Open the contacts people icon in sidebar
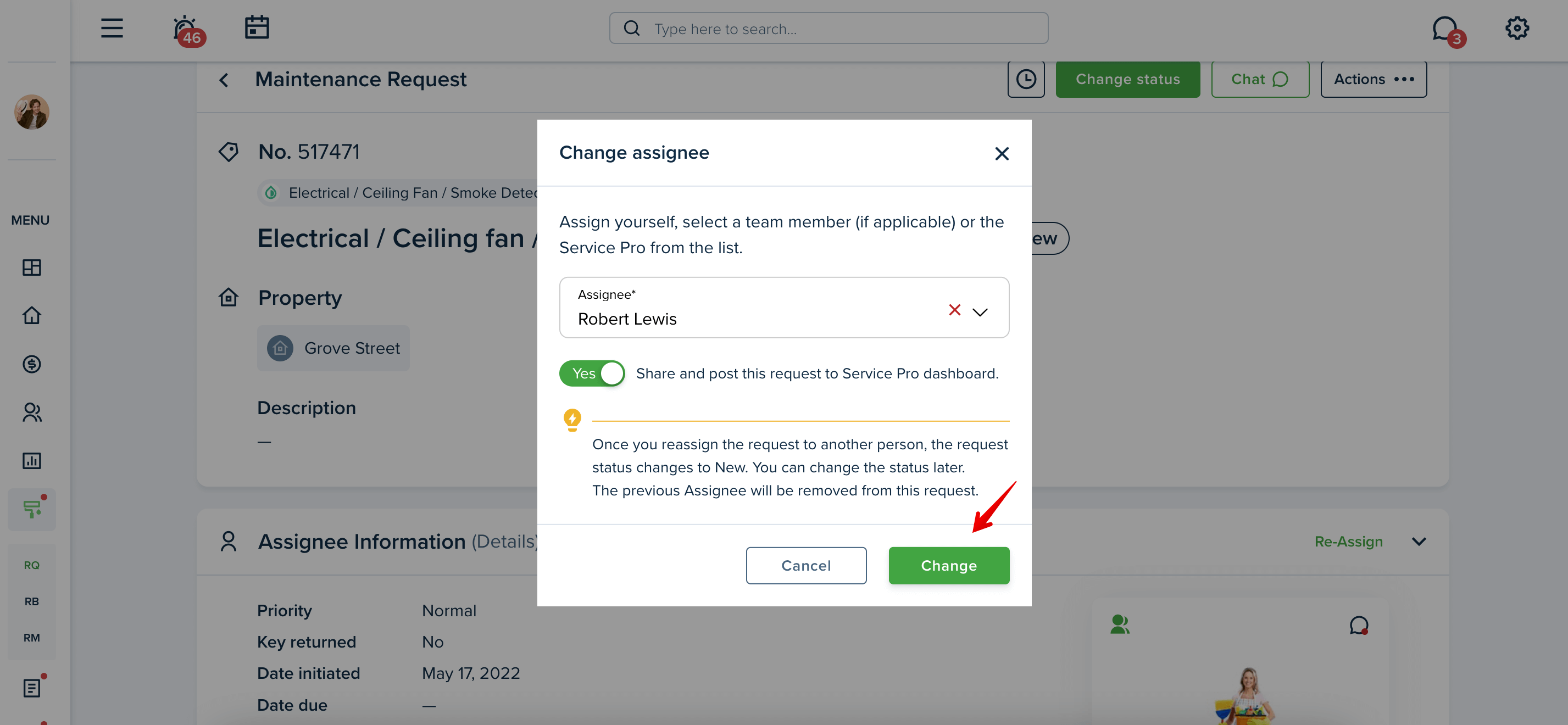1568x725 pixels. tap(32, 412)
